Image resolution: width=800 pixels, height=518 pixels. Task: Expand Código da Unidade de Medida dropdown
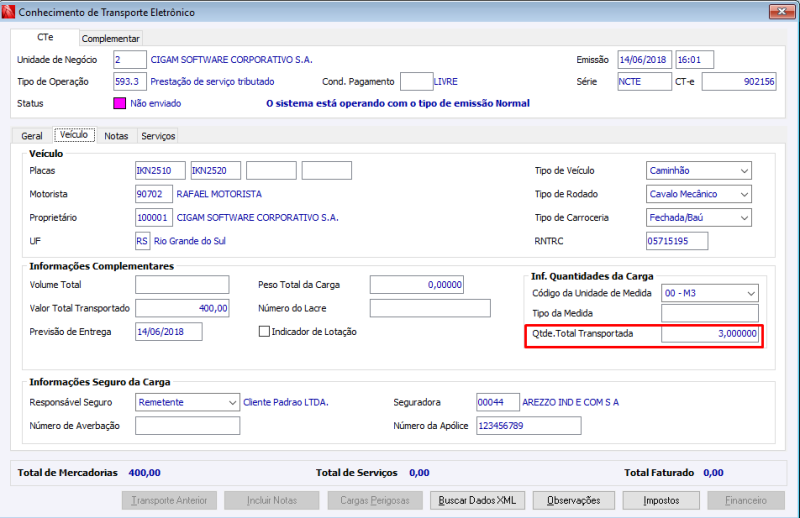pyautogui.click(x=710, y=293)
